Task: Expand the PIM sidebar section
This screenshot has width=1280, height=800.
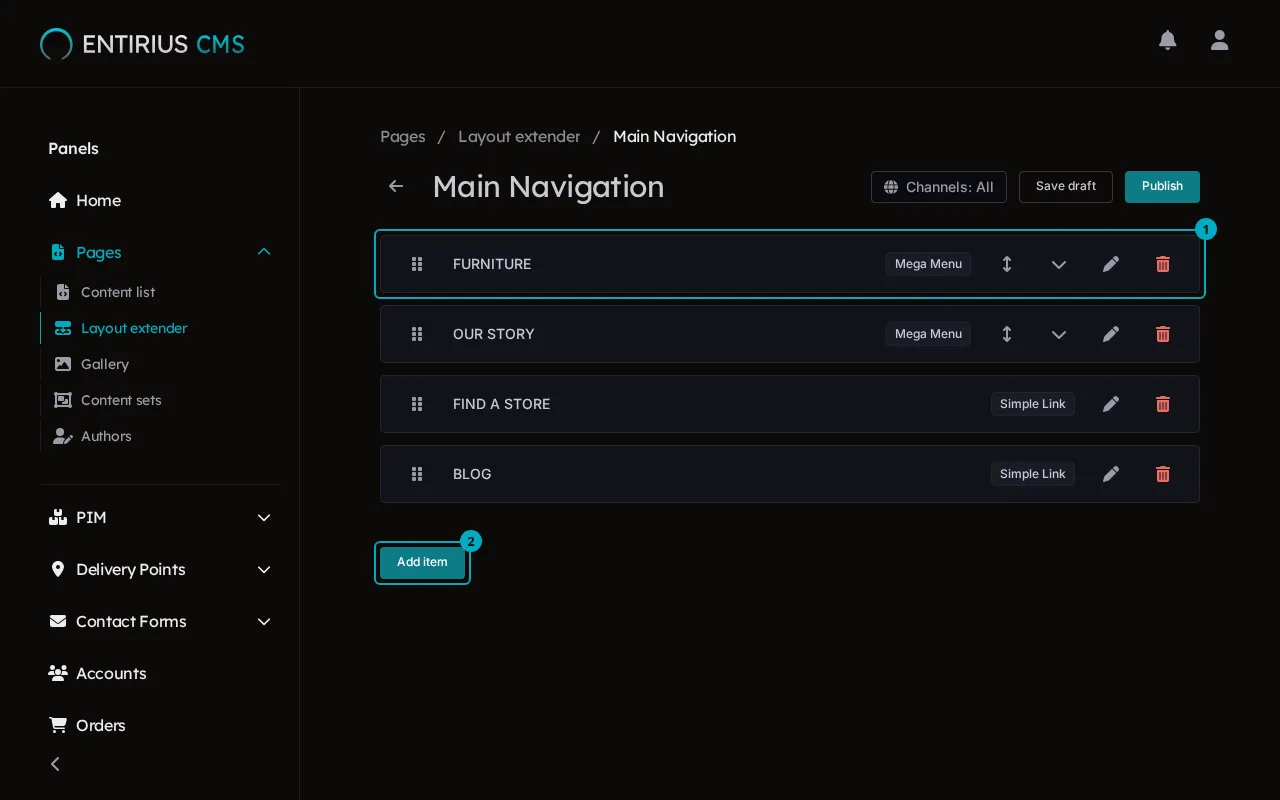Action: [x=264, y=517]
